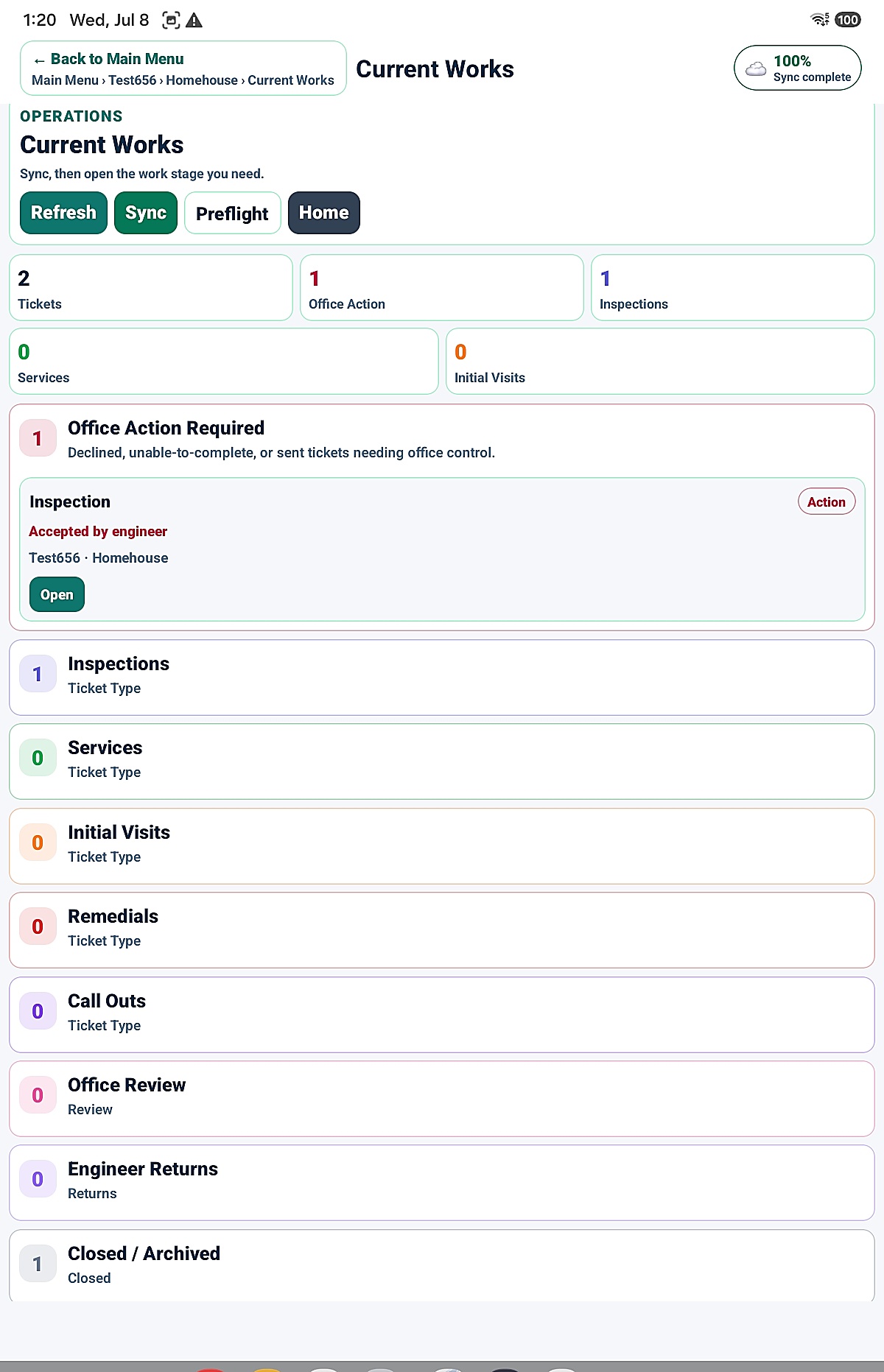Screen dimensions: 884x1372
Task: Open the Test656 Homehouse inspection ticket
Action: click(x=57, y=594)
